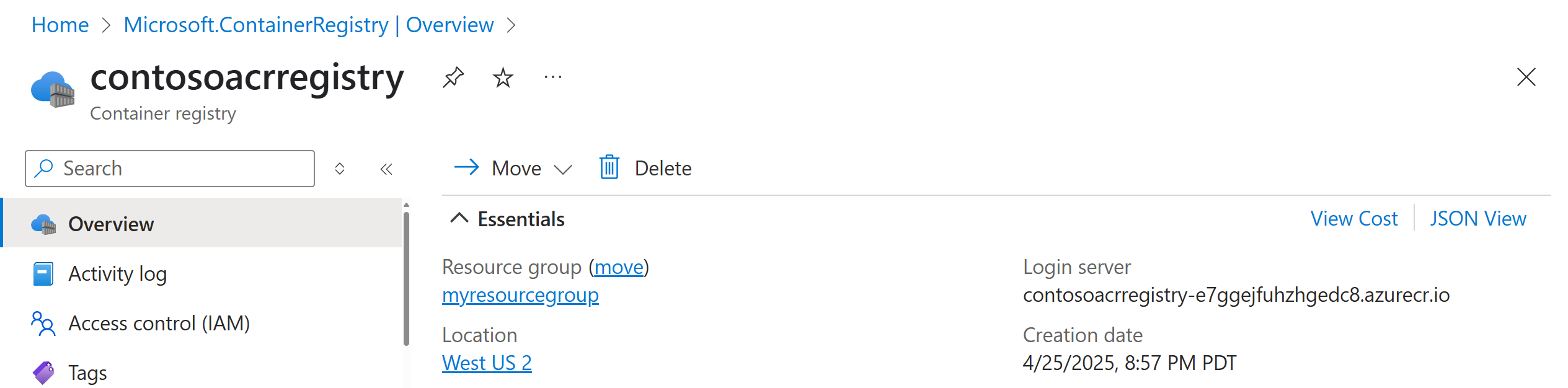Open the myresourcegroup resource group

(520, 295)
